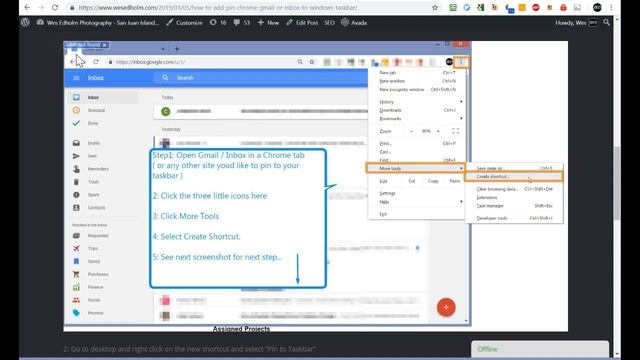
Task: Open the New content menu
Action: (268, 23)
